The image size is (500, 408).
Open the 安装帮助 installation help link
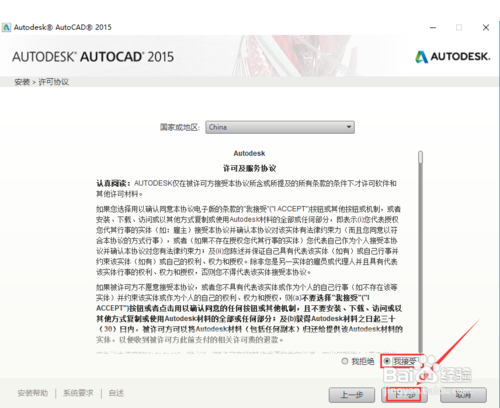(33, 393)
